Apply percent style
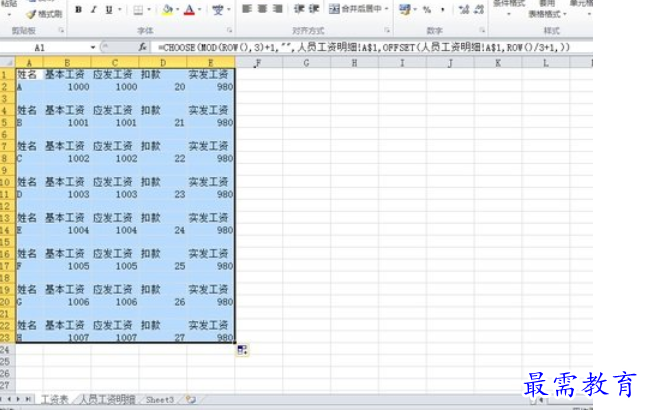Screen dimensions: 645x416 tap(427, 9)
